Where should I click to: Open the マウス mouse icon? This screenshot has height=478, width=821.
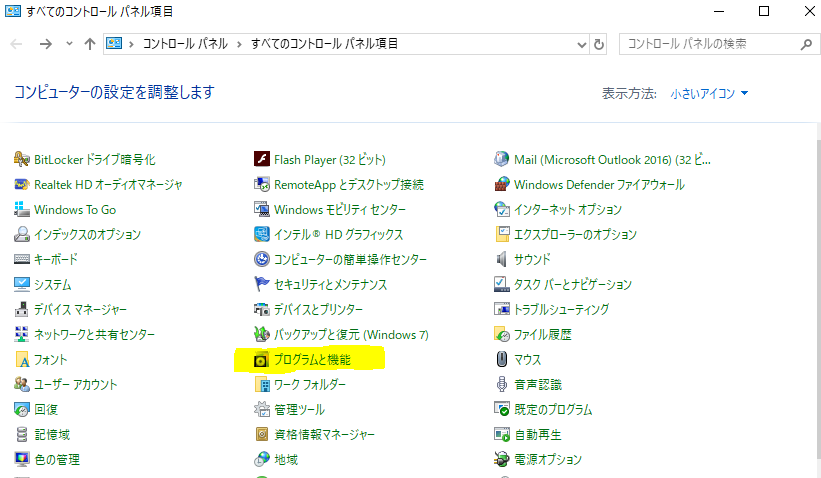pyautogui.click(x=502, y=359)
